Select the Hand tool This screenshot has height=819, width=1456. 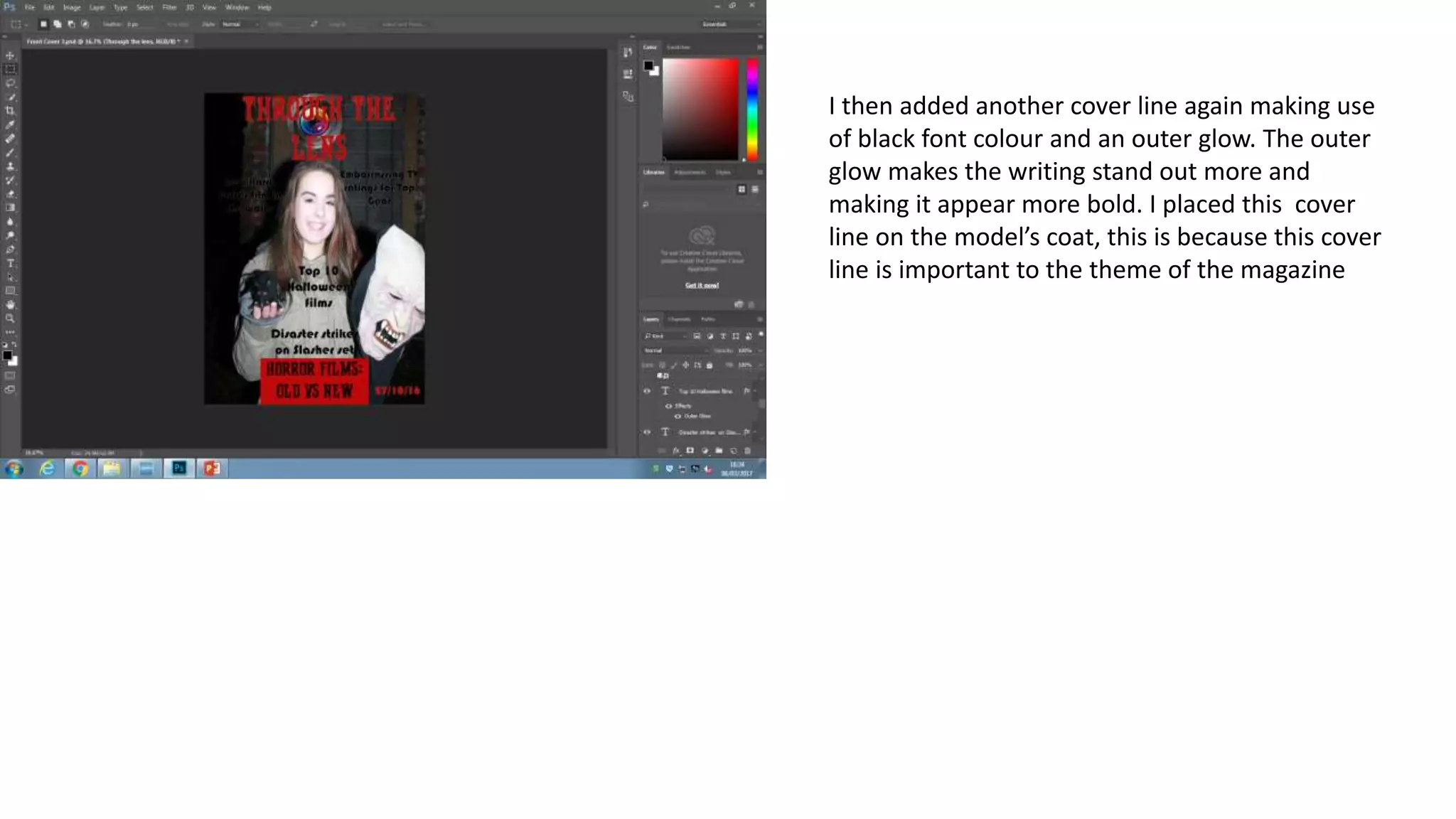point(10,304)
